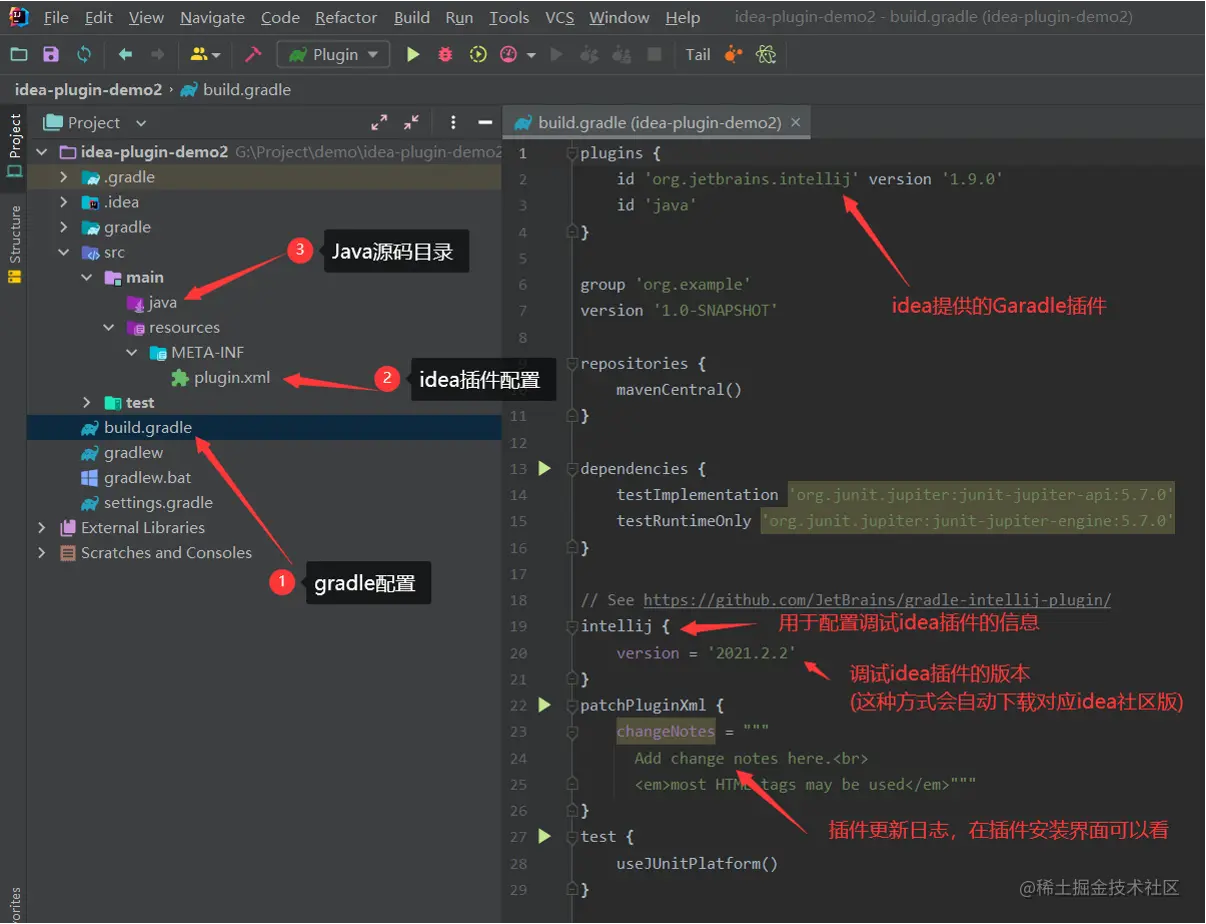
Task: Expand the test folder
Action: click(87, 402)
